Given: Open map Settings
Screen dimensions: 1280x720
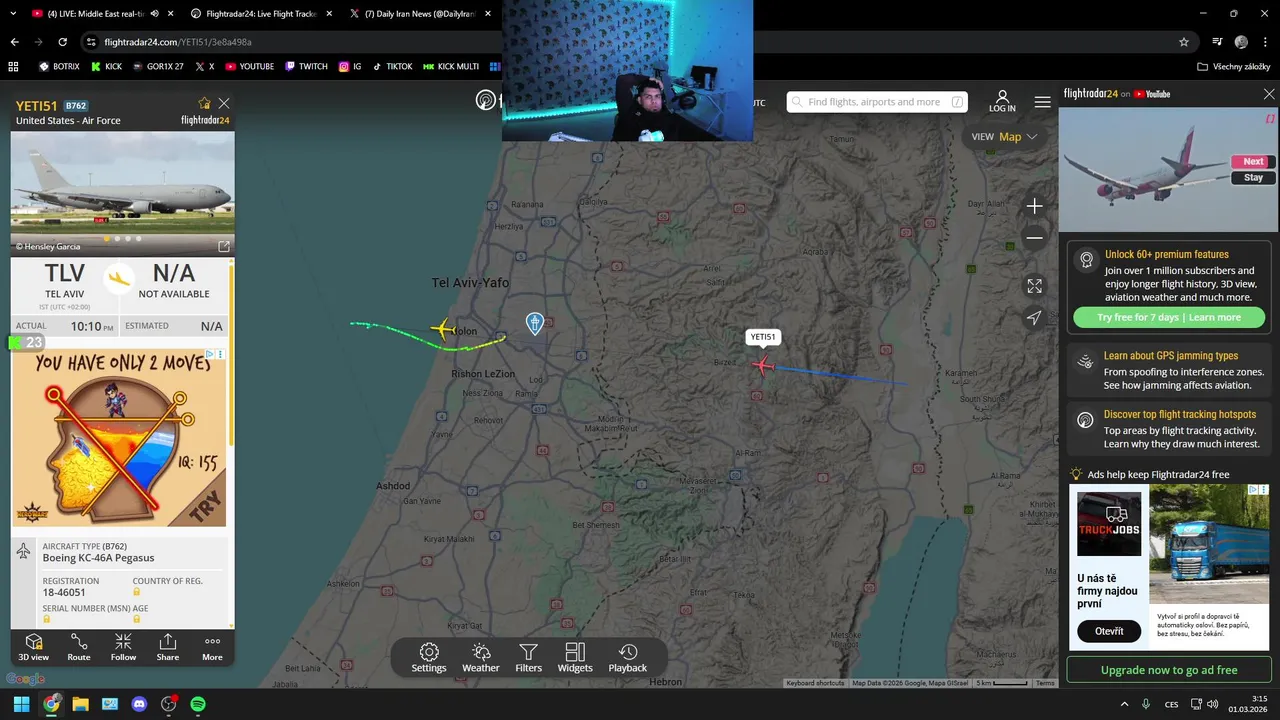Looking at the screenshot, I should [x=429, y=658].
